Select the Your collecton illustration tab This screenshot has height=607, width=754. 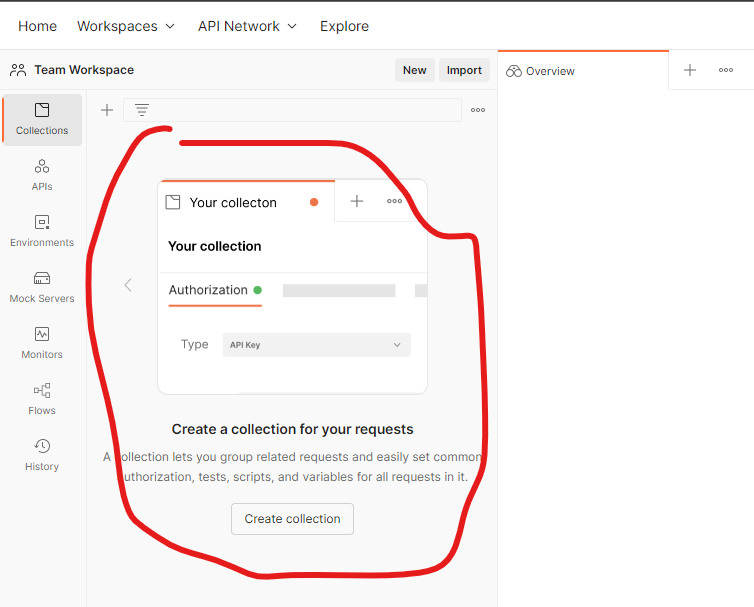pyautogui.click(x=247, y=202)
